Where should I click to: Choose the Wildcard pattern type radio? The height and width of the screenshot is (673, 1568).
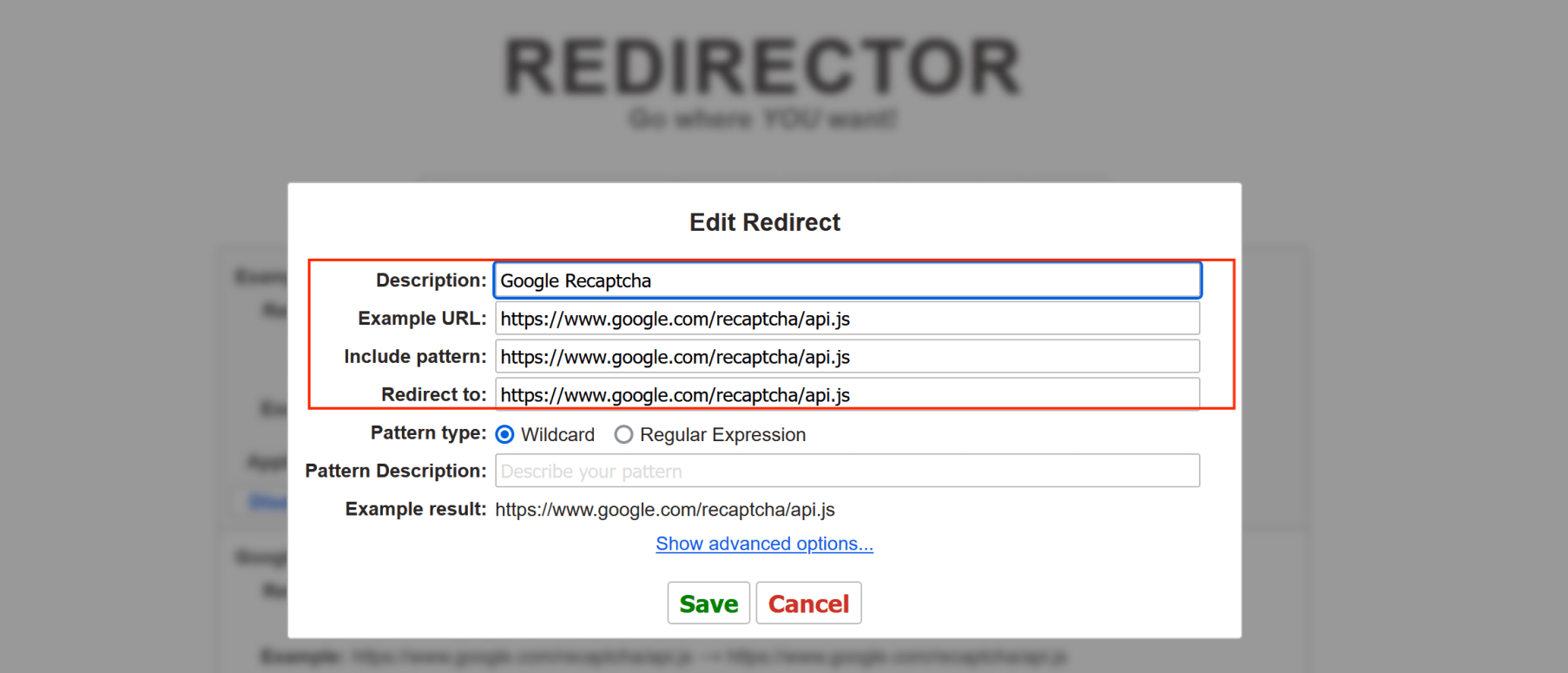tap(505, 434)
